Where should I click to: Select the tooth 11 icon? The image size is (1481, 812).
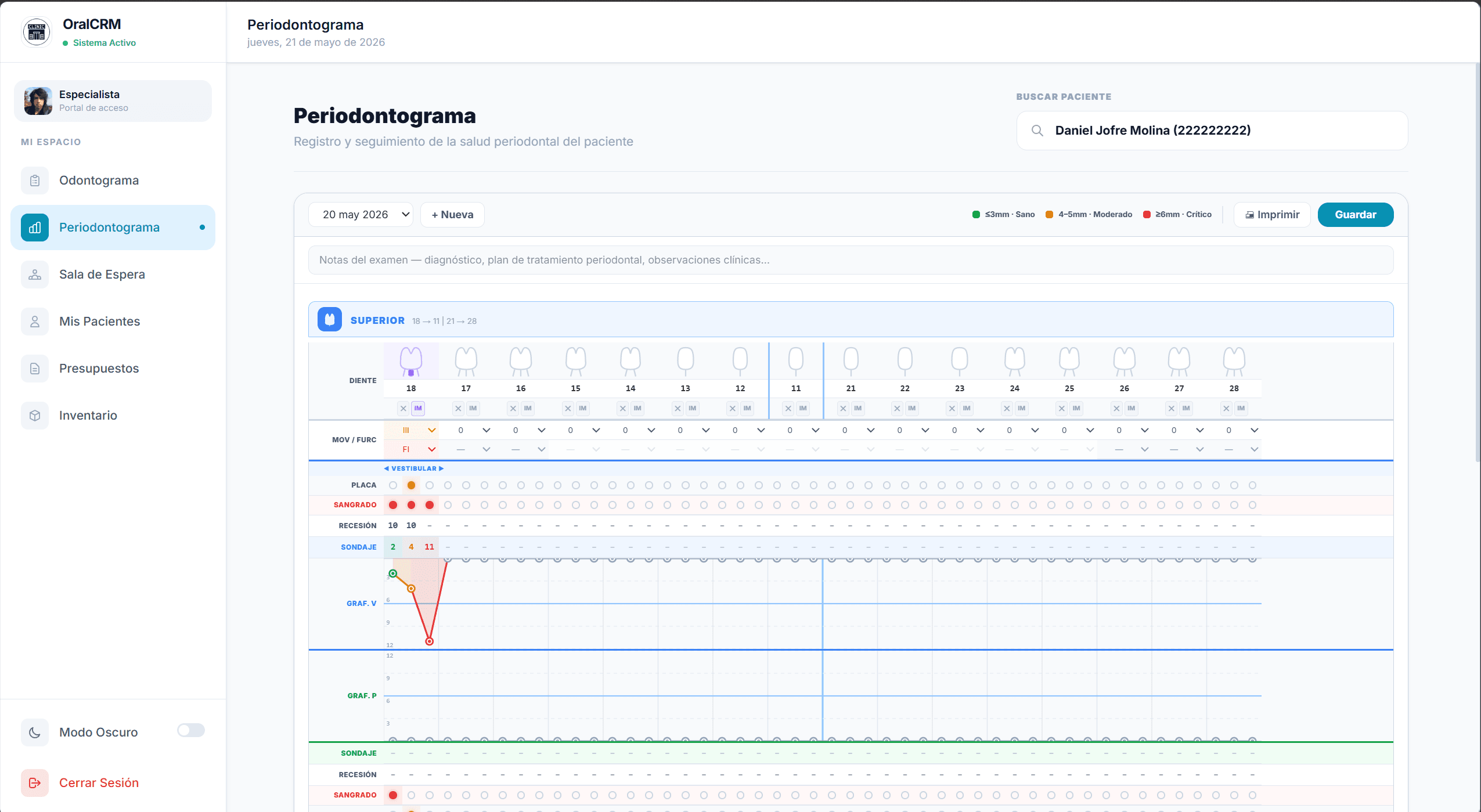point(796,362)
